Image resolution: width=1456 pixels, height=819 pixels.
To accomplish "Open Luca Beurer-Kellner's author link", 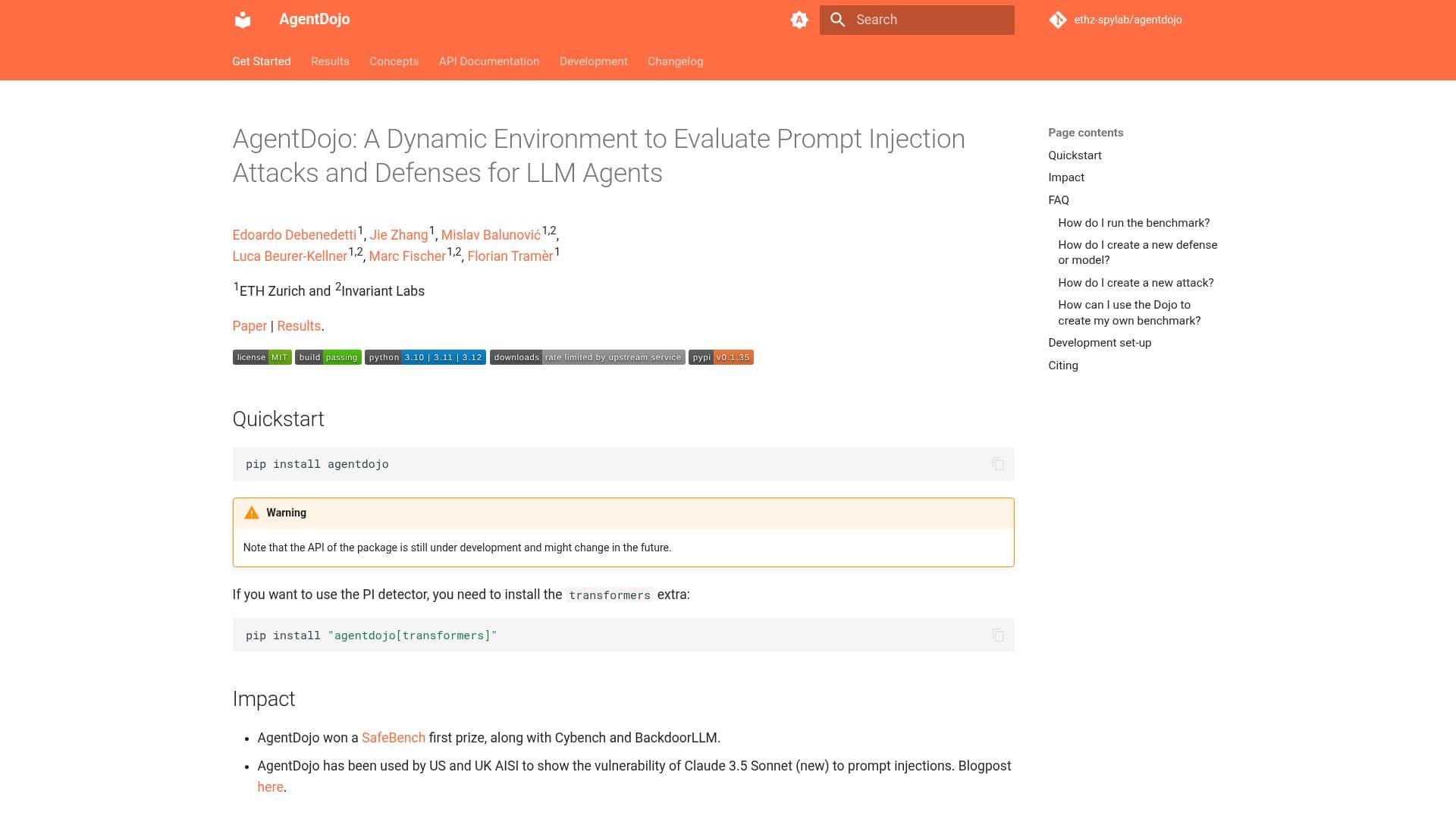I will [290, 256].
